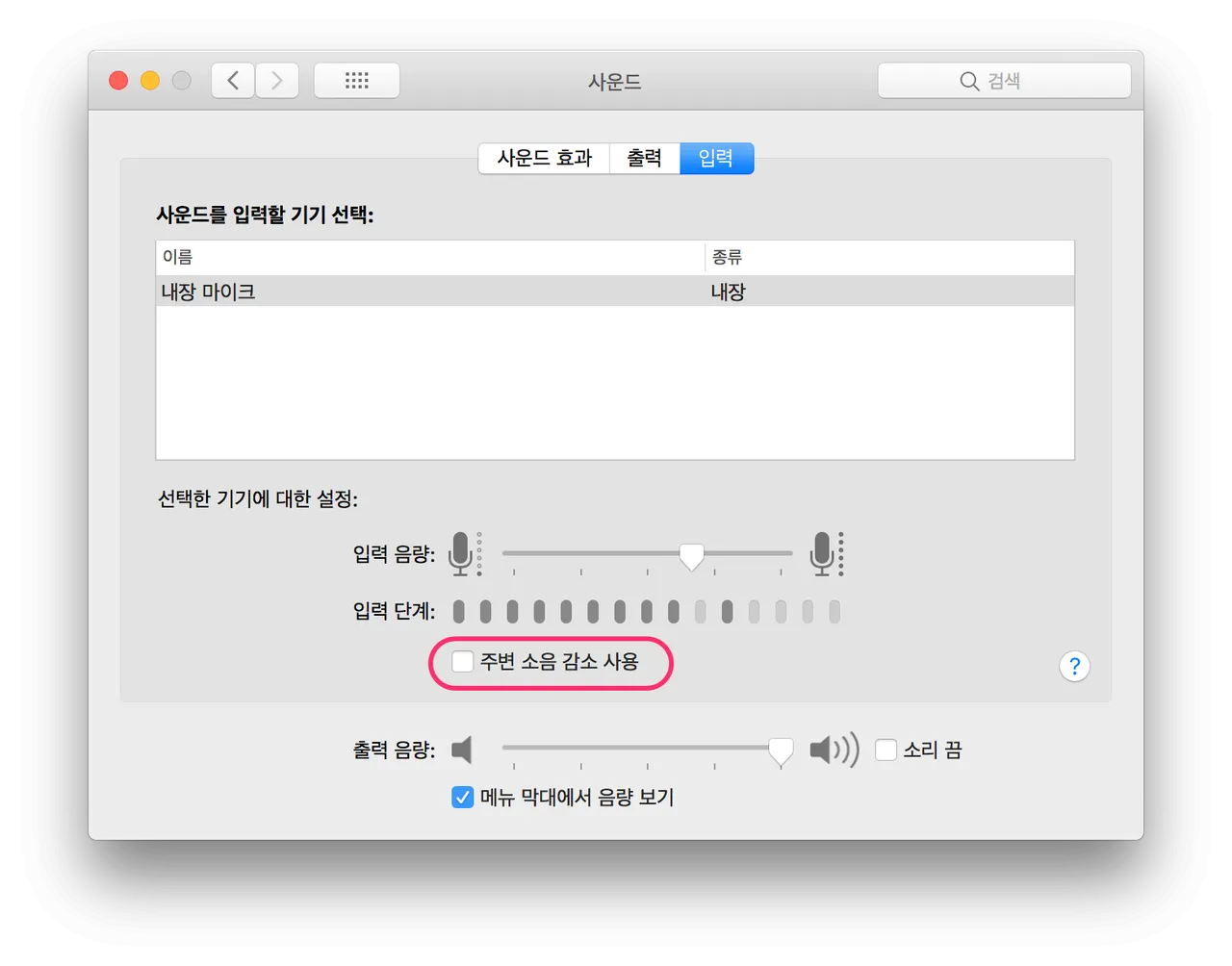Uncheck 메뉴 막대에서 음량 보기
1232x966 pixels.
click(463, 798)
